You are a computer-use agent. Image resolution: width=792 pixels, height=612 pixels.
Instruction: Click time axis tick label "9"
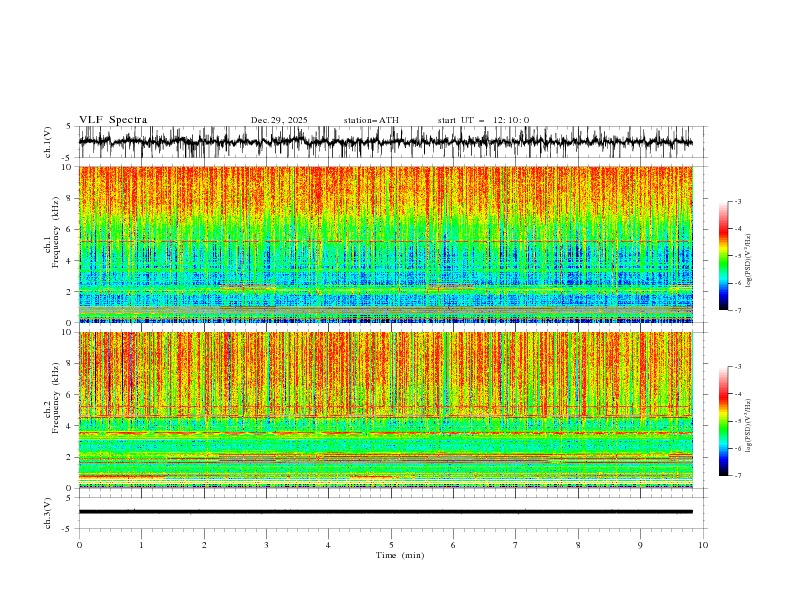click(x=640, y=545)
